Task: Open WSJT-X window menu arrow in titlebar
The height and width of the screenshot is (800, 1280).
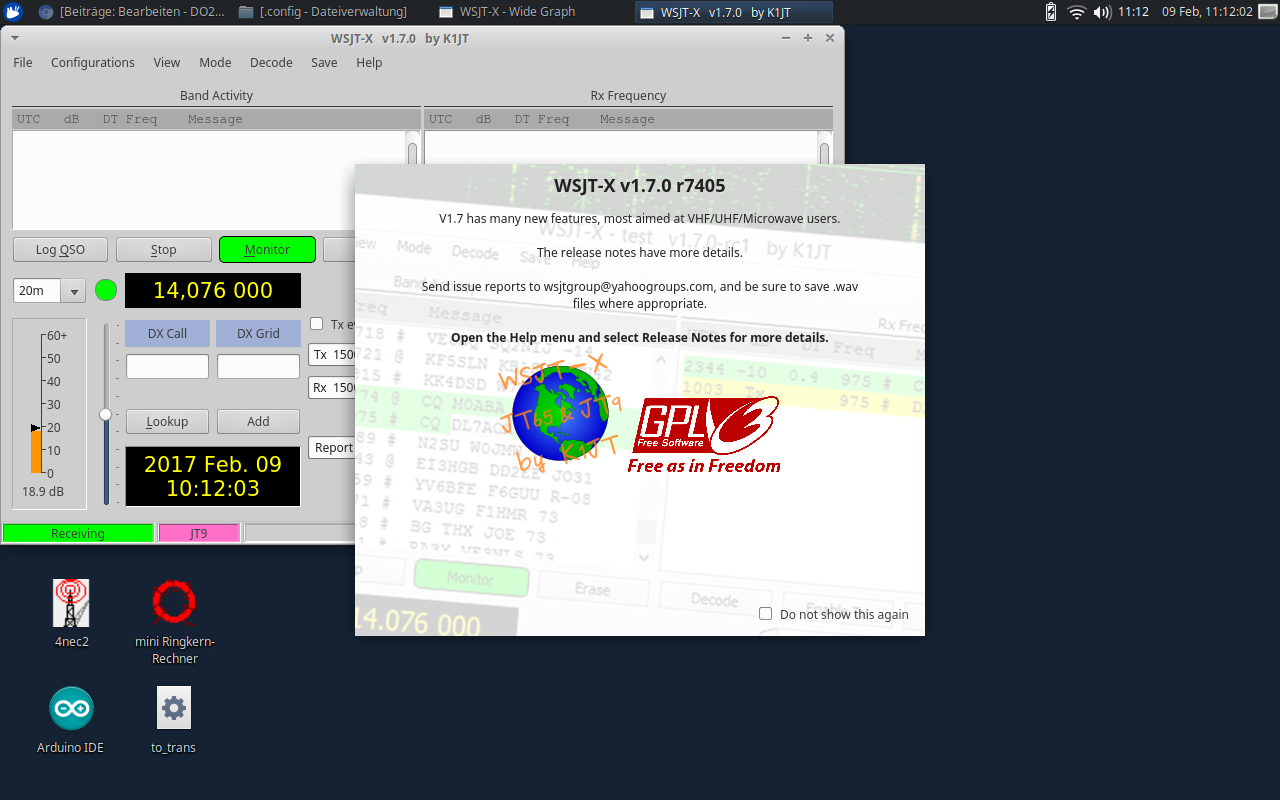Action: coord(15,38)
